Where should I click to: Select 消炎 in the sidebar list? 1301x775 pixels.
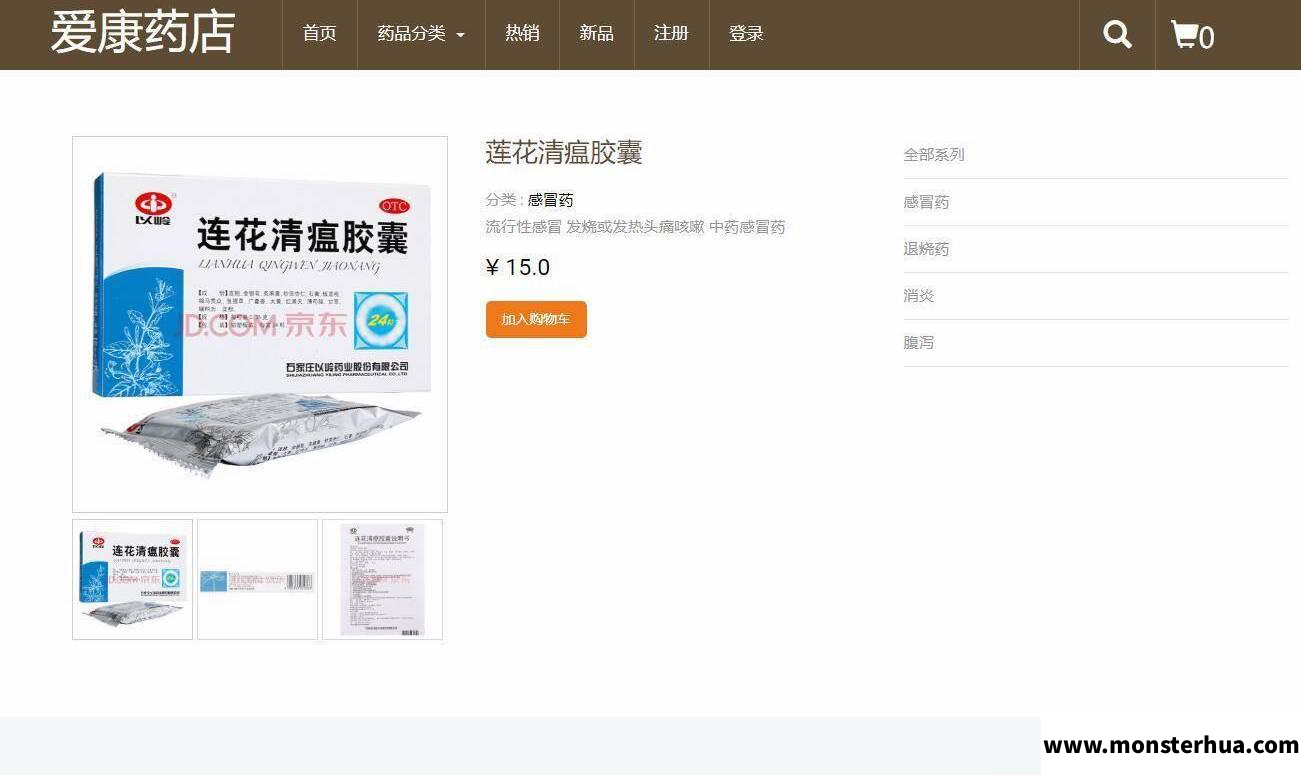click(919, 296)
